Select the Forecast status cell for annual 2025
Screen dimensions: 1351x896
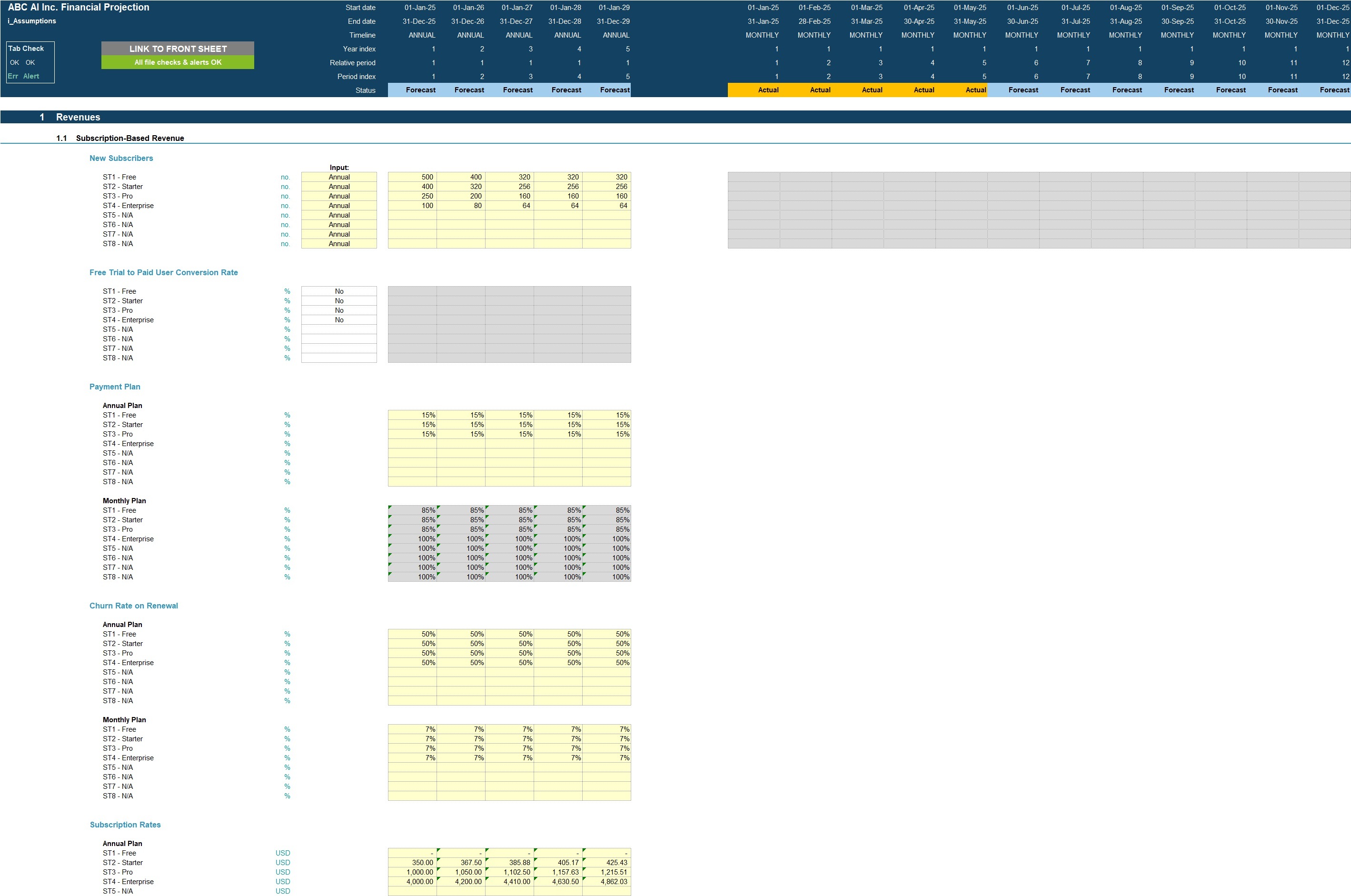412,90
